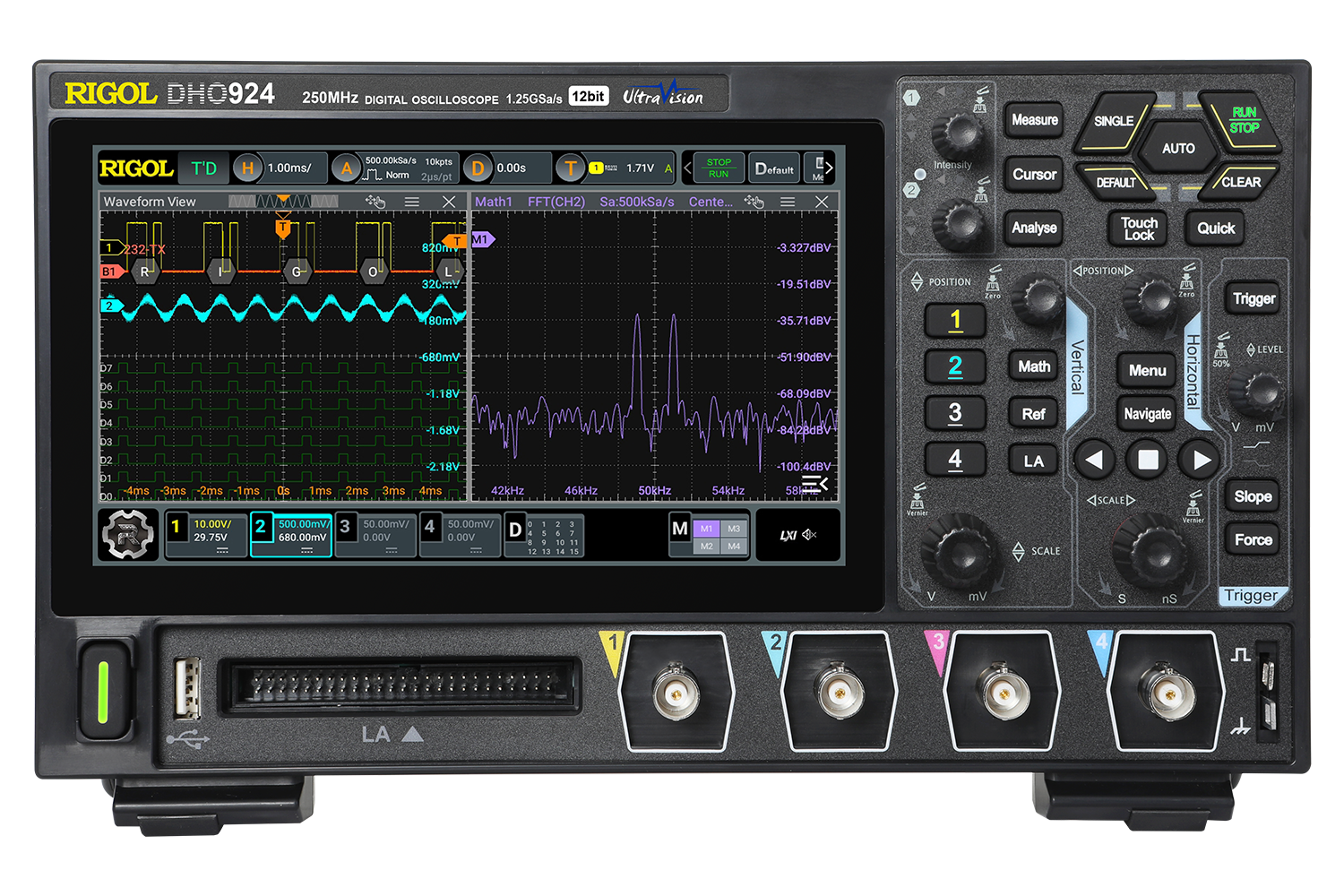Tap the orange T trigger settings icon
The height and width of the screenshot is (896, 1344).
pos(570,168)
